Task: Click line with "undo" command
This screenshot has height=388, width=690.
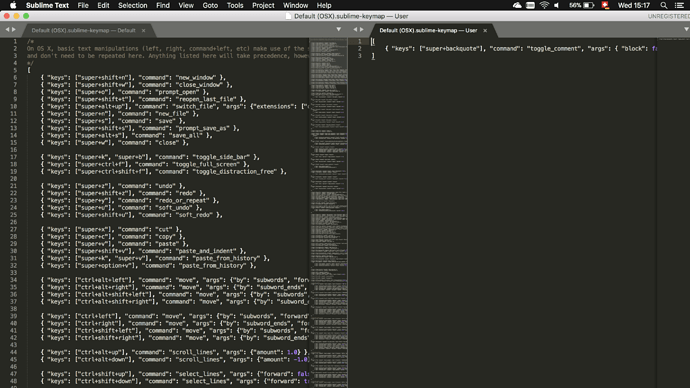Action: pyautogui.click(x=113, y=186)
